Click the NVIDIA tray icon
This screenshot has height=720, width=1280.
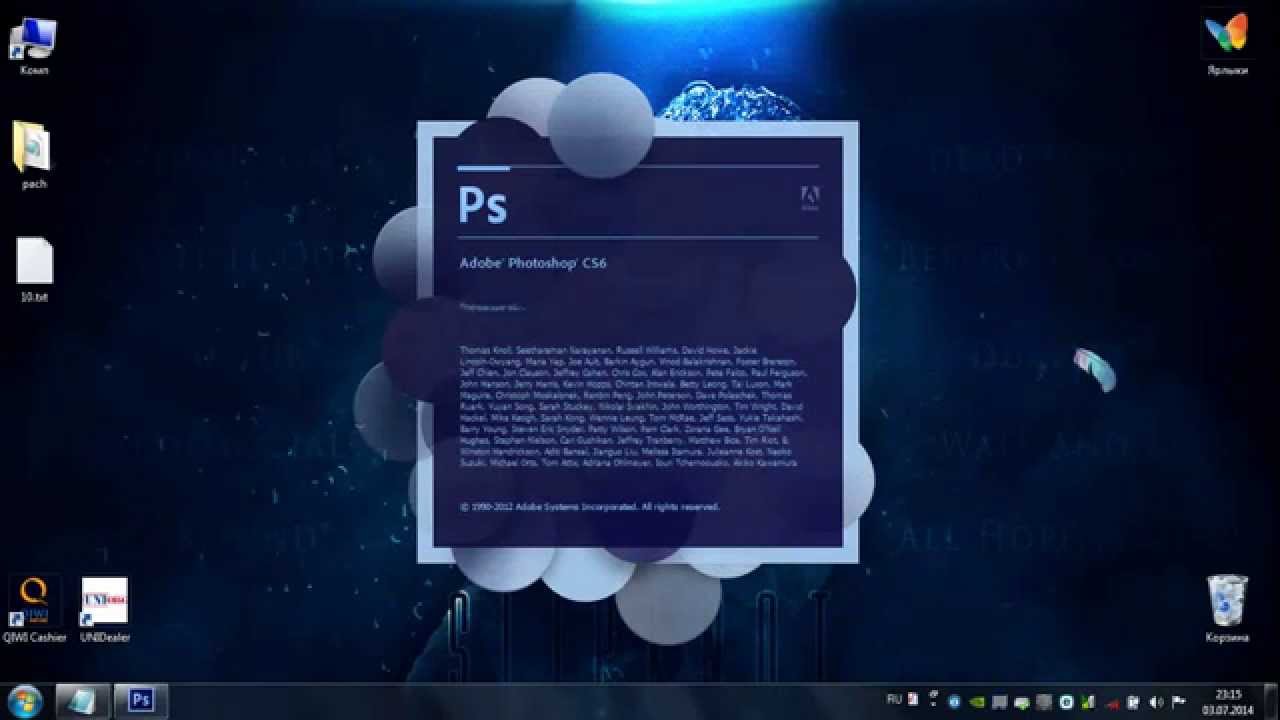(977, 702)
